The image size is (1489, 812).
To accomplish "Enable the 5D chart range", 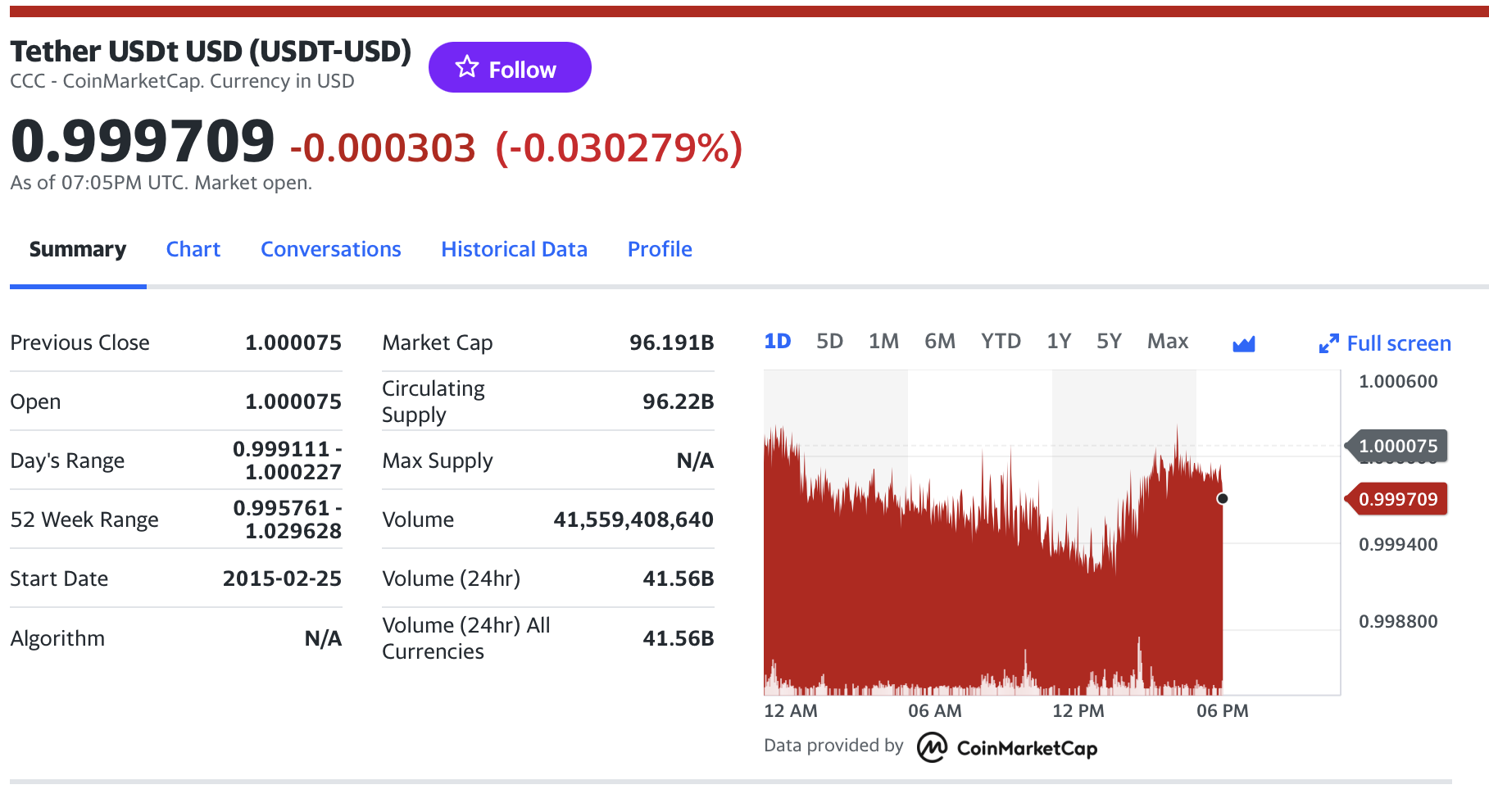I will tap(830, 341).
